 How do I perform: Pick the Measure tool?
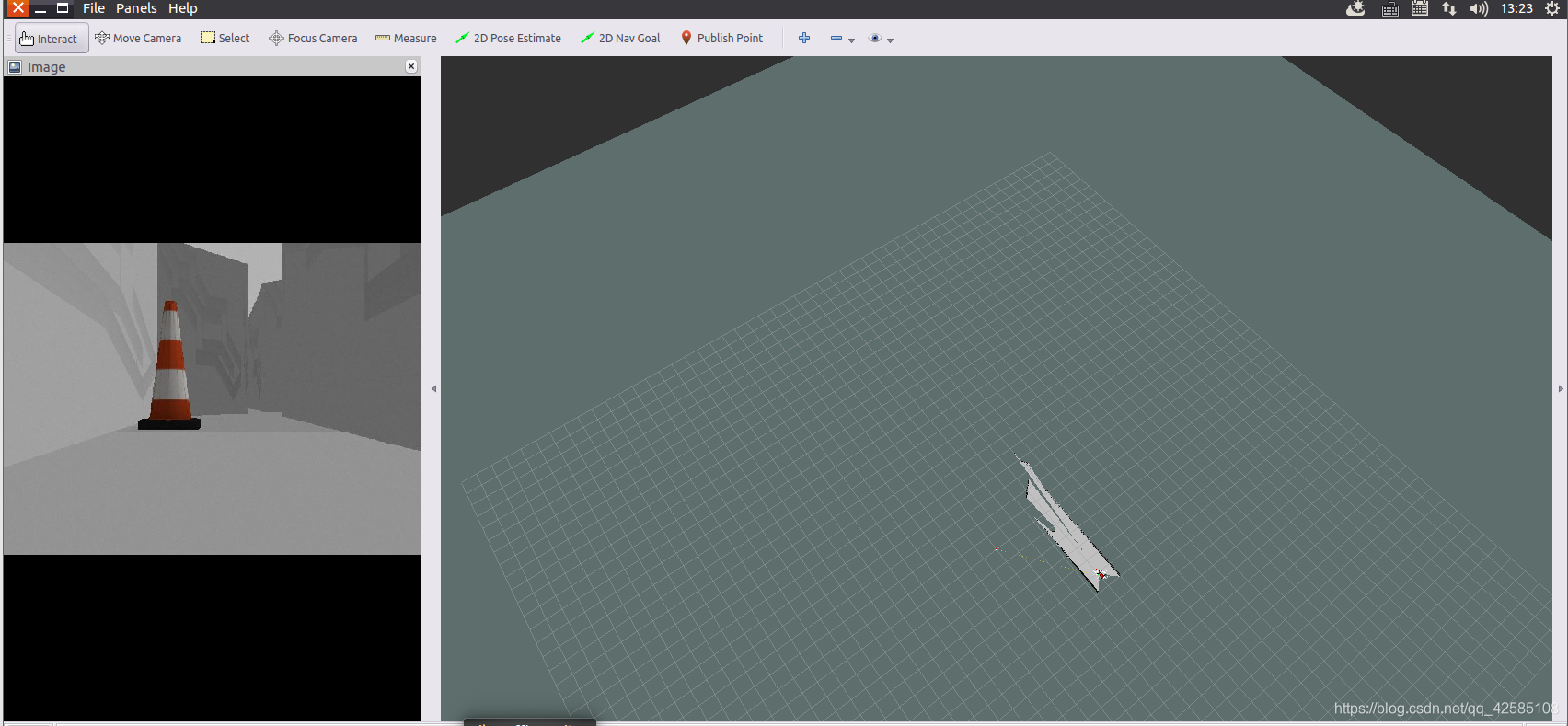(406, 39)
